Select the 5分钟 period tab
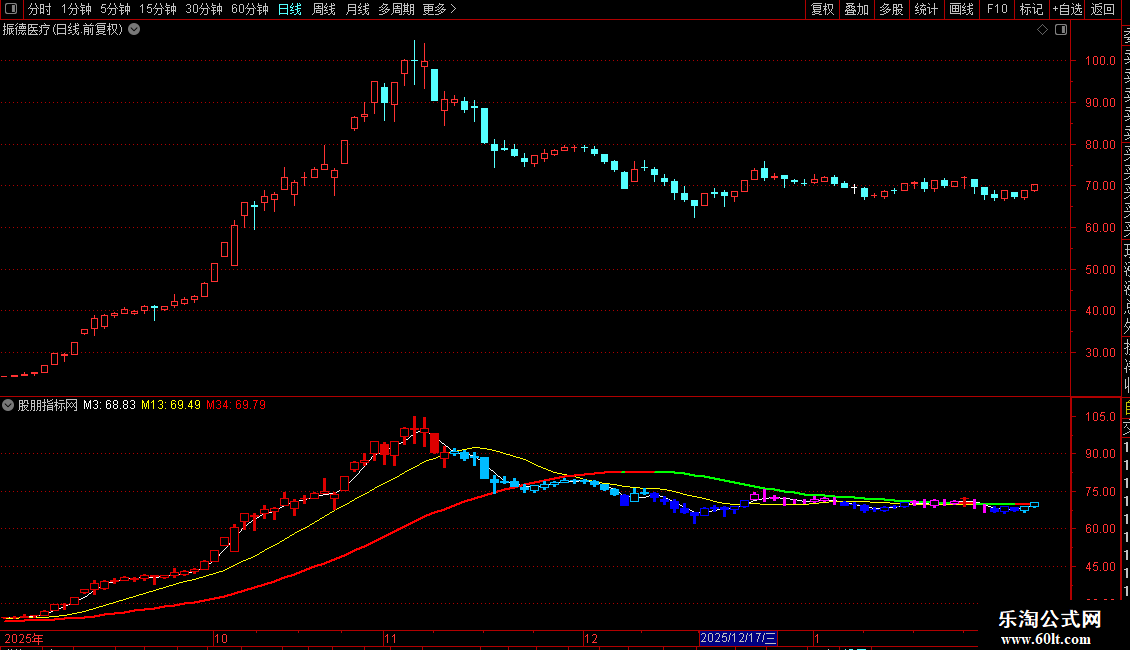Screen dimensions: 1130x650 click(x=115, y=9)
